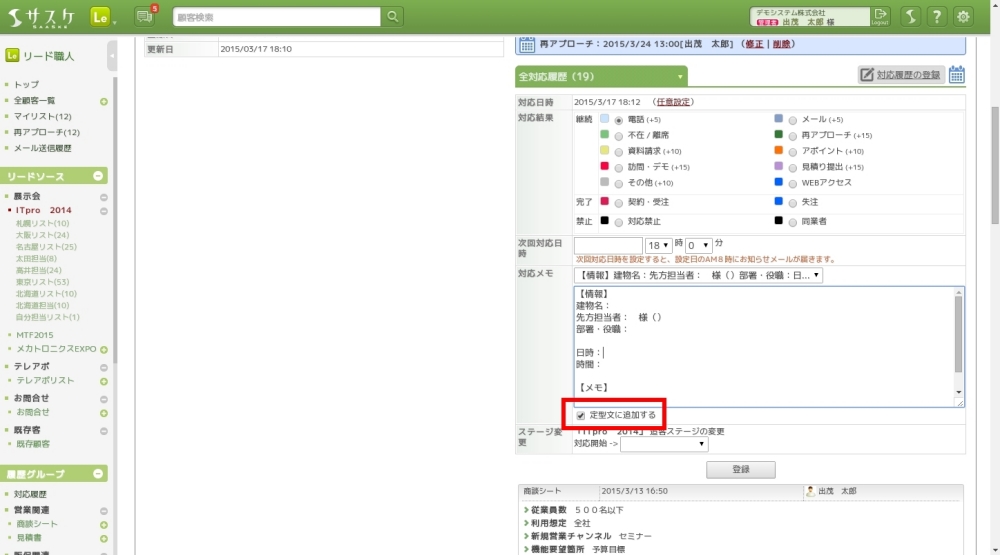
Task: Select the メール radio button
Action: click(x=793, y=119)
